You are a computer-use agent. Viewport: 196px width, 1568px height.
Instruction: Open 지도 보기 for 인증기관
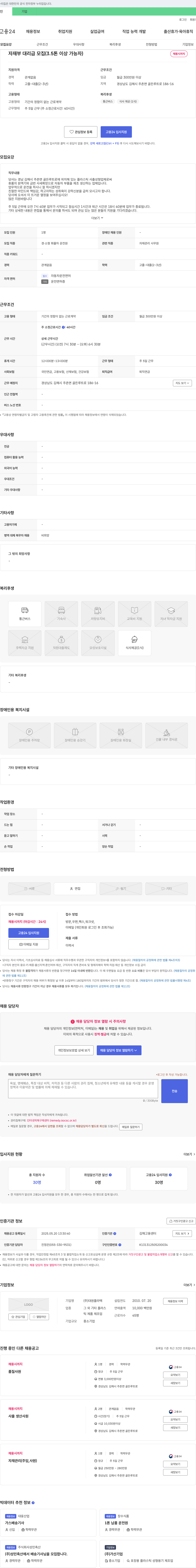[182, 1234]
